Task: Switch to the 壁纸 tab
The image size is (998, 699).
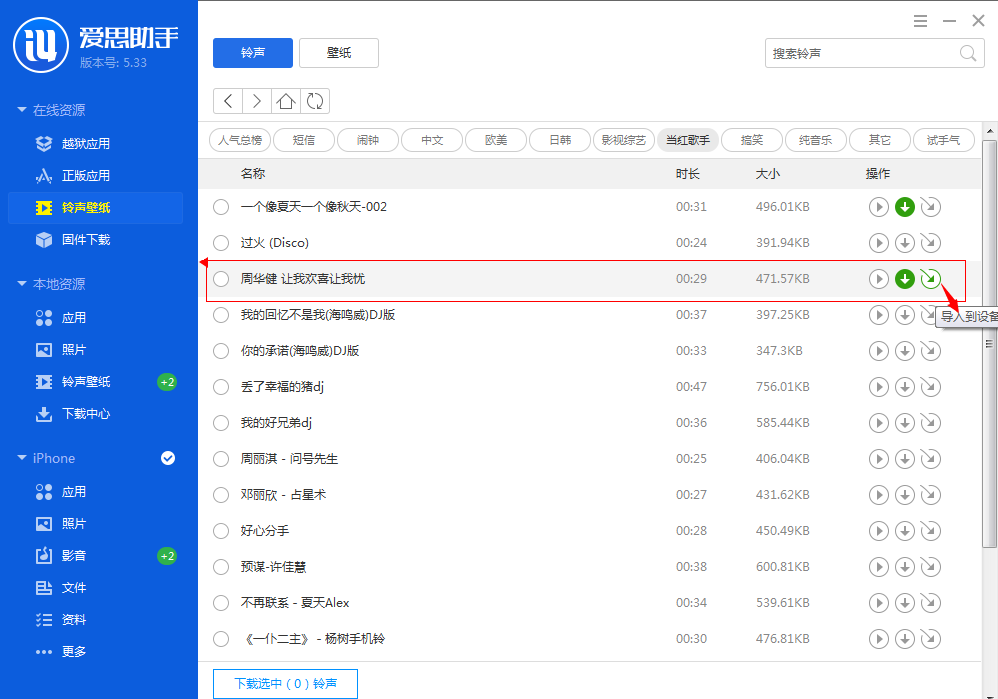Action: pyautogui.click(x=338, y=53)
